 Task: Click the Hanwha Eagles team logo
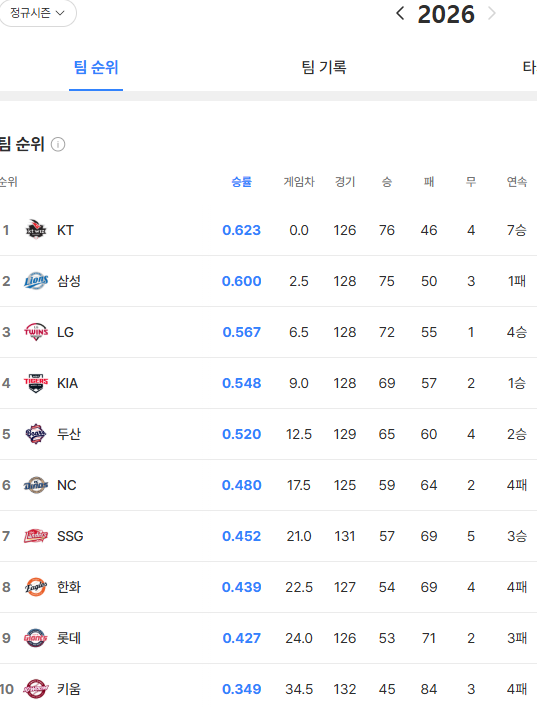pos(36,587)
